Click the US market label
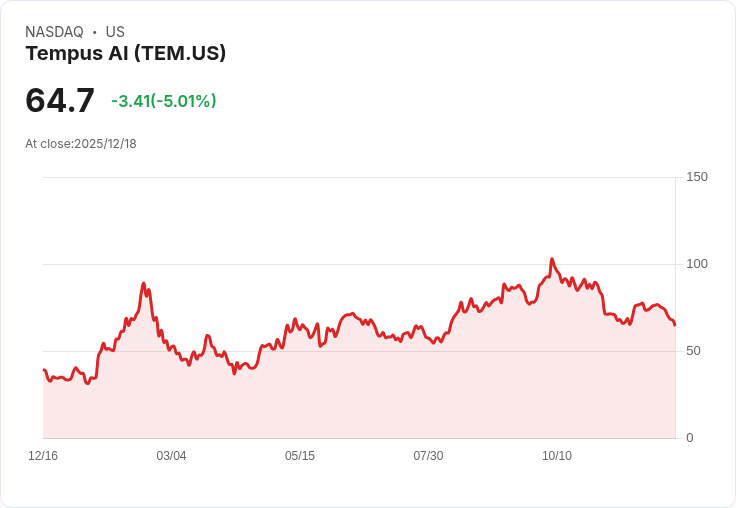The image size is (736, 508). coord(115,32)
